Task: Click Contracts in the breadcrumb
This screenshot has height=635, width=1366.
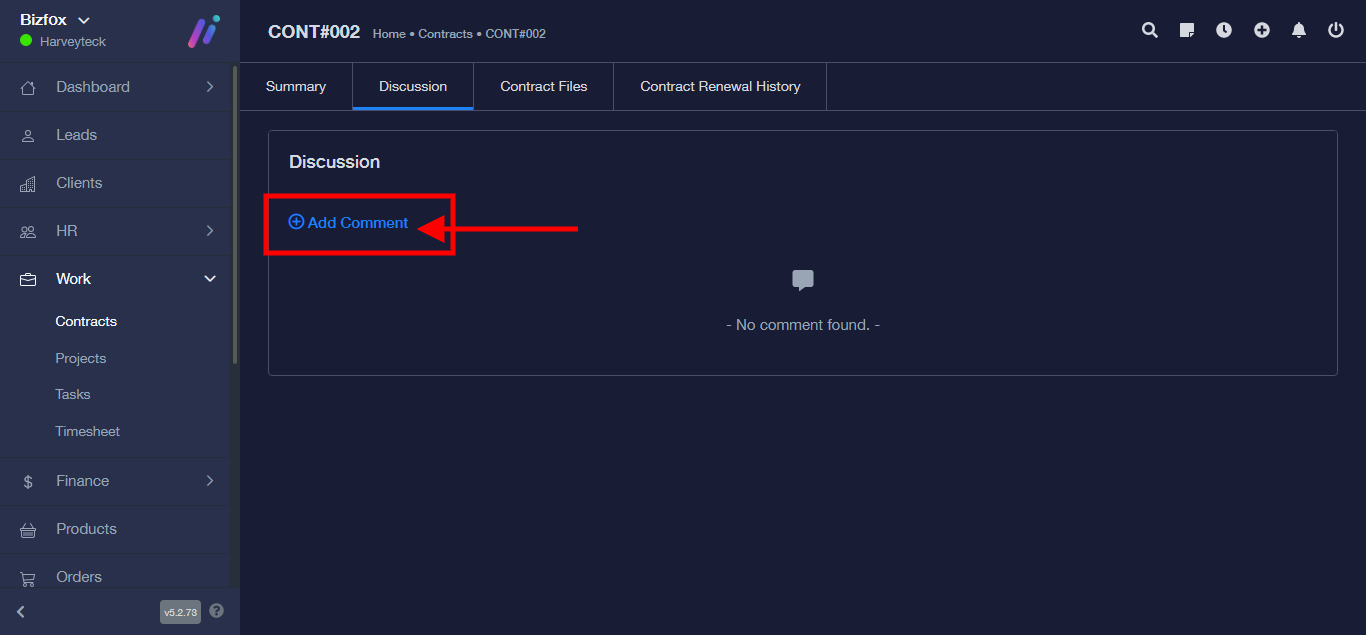Action: pyautogui.click(x=445, y=34)
